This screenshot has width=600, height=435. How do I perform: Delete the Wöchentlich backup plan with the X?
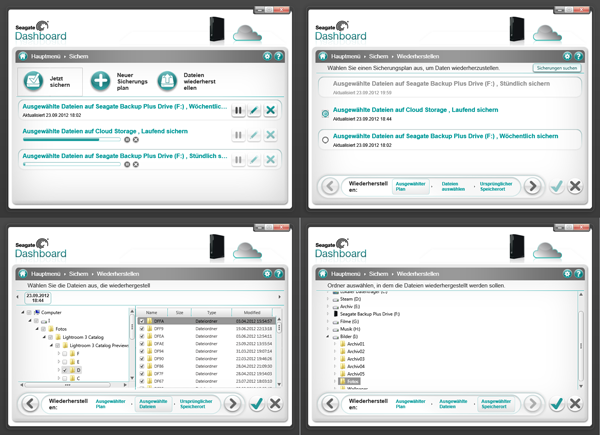tap(271, 110)
